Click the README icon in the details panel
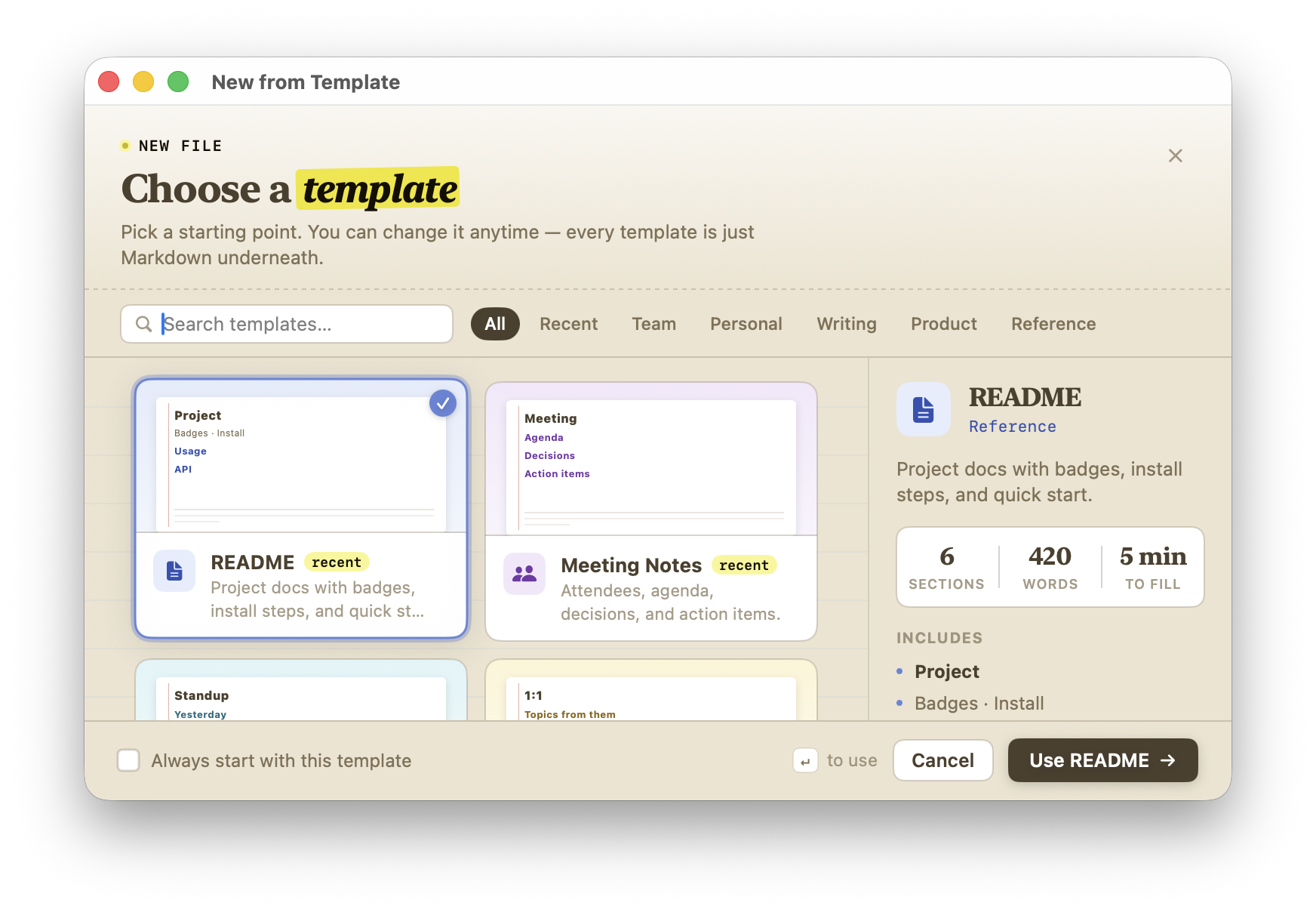This screenshot has height=912, width=1316. 924,409
